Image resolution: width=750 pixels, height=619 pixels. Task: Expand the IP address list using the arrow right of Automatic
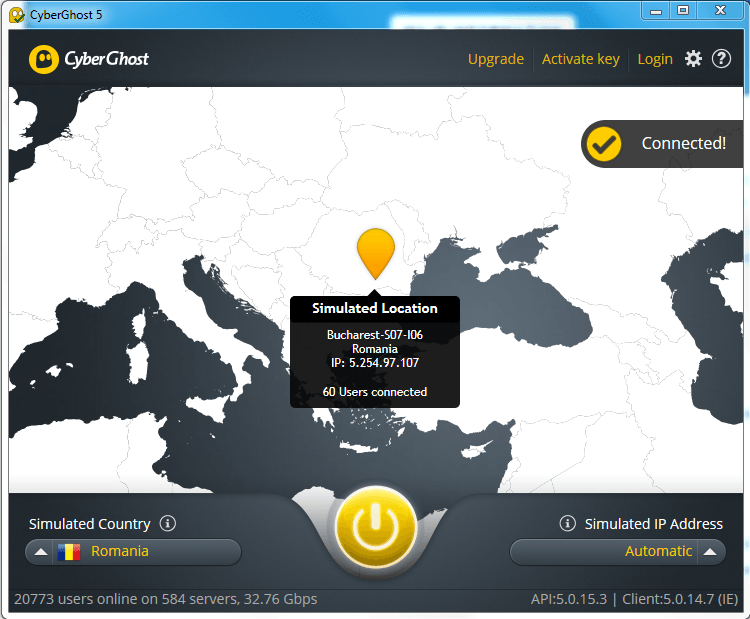[x=709, y=551]
